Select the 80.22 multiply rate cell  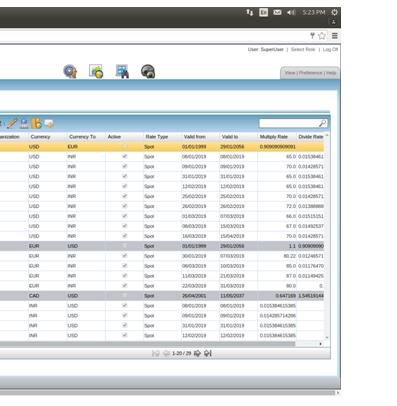277,256
